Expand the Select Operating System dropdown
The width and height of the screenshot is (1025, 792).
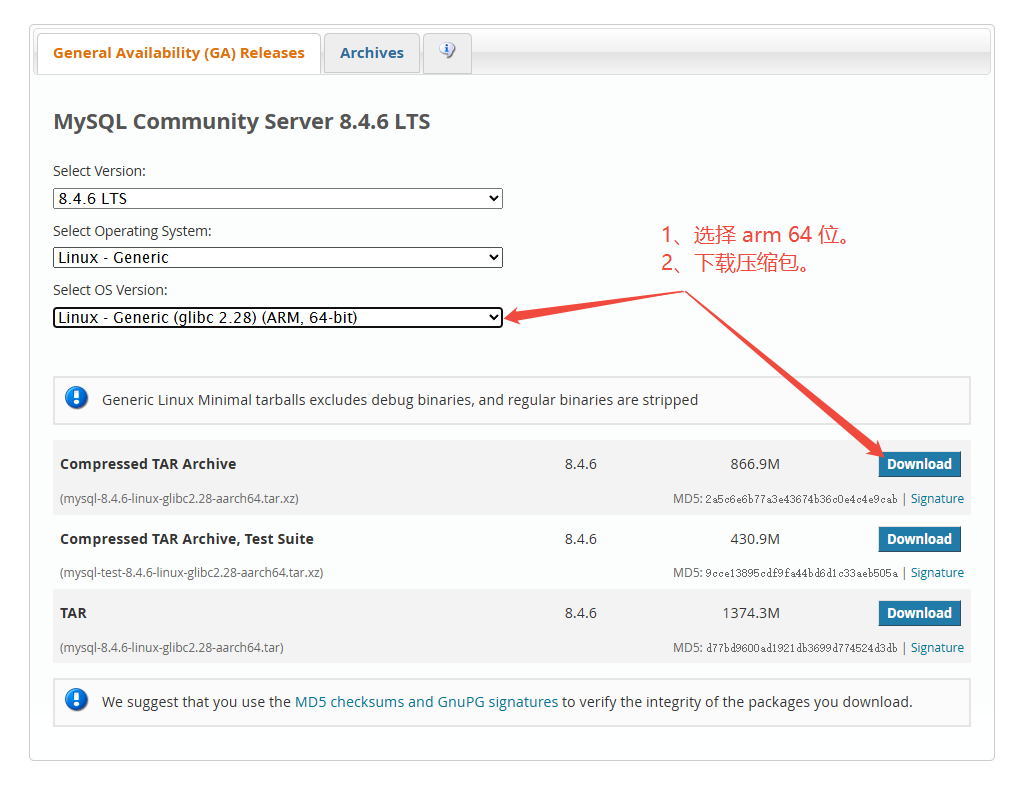tap(278, 257)
